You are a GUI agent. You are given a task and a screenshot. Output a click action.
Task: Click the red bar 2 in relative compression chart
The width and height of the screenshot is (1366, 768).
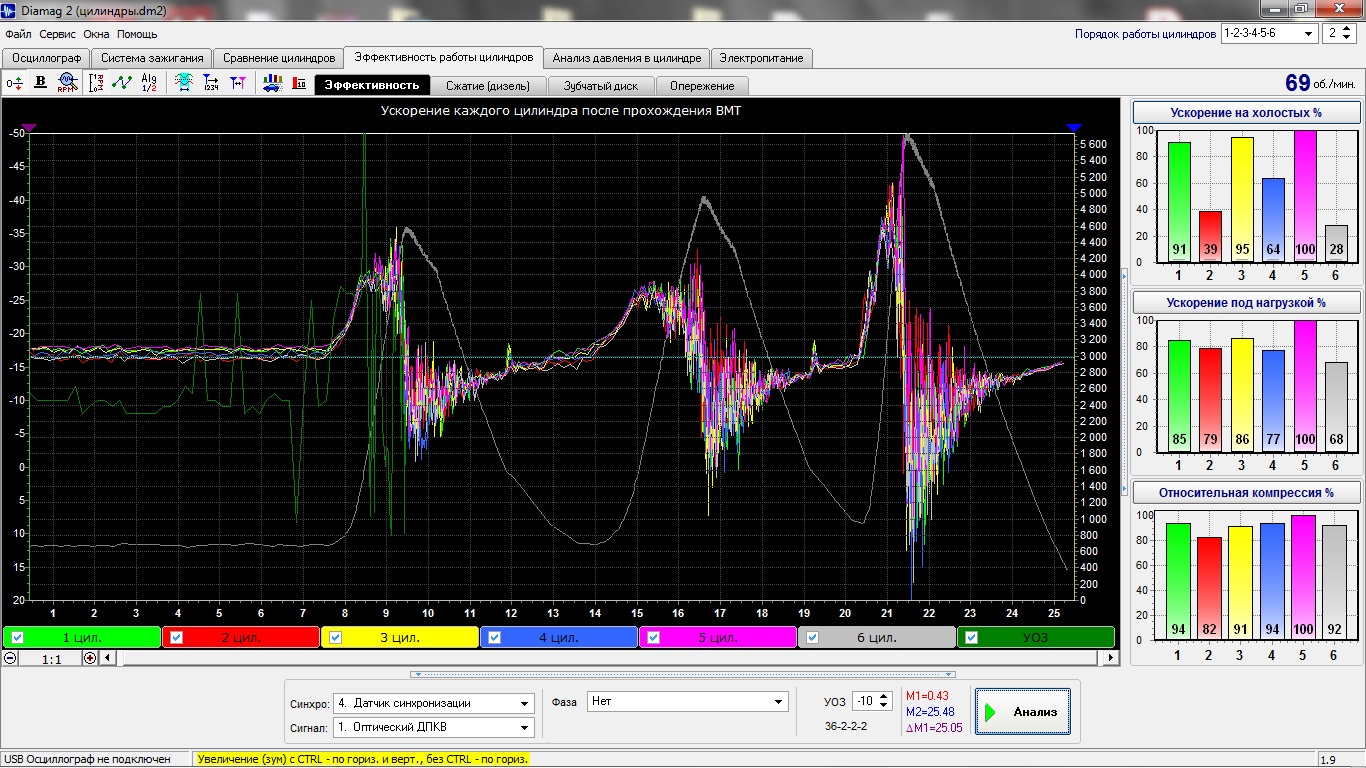point(1209,588)
